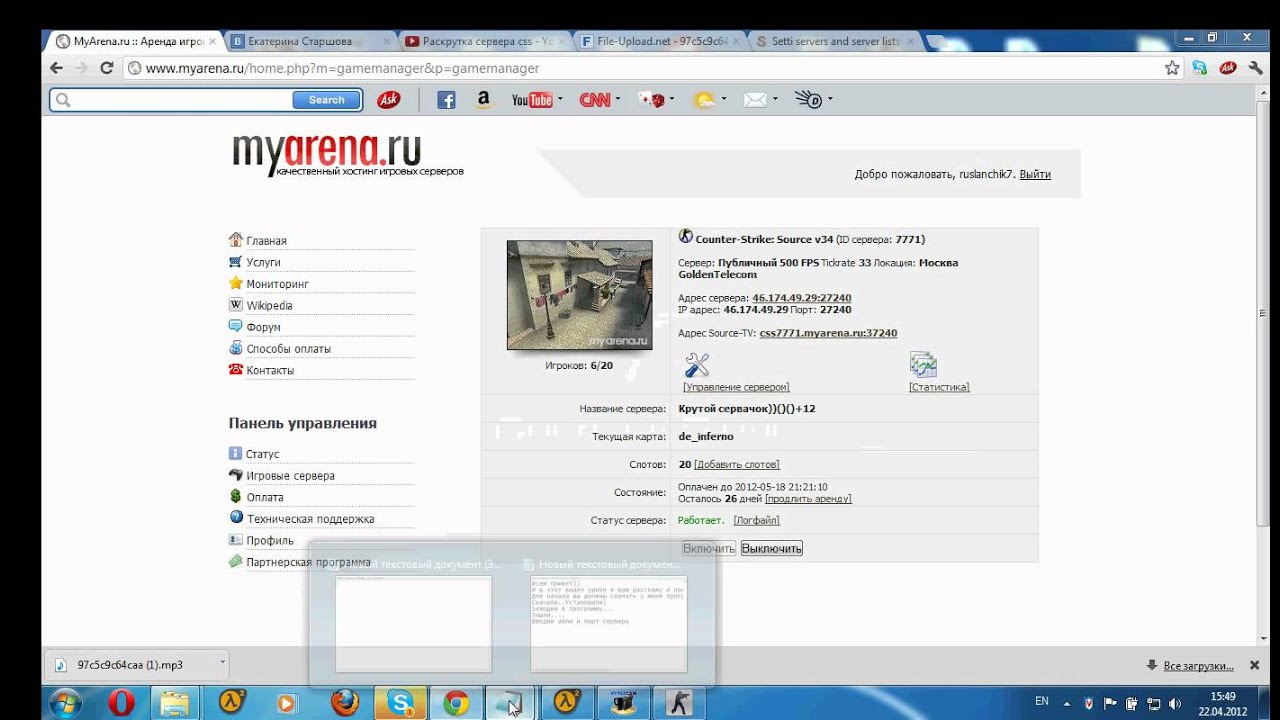Viewport: 1280px width, 720px height.
Task: Open Оплата in the control panel
Action: pos(265,497)
